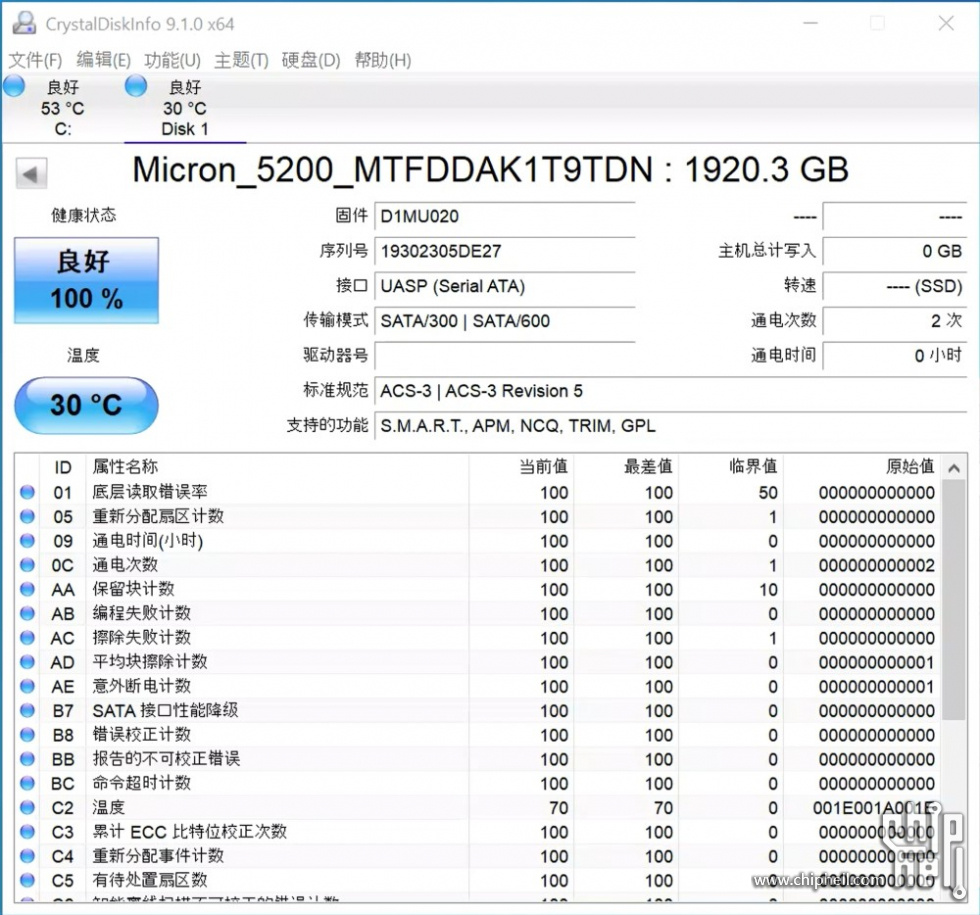Open the 文件(F) menu
The height and width of the screenshot is (915, 980).
[x=35, y=60]
